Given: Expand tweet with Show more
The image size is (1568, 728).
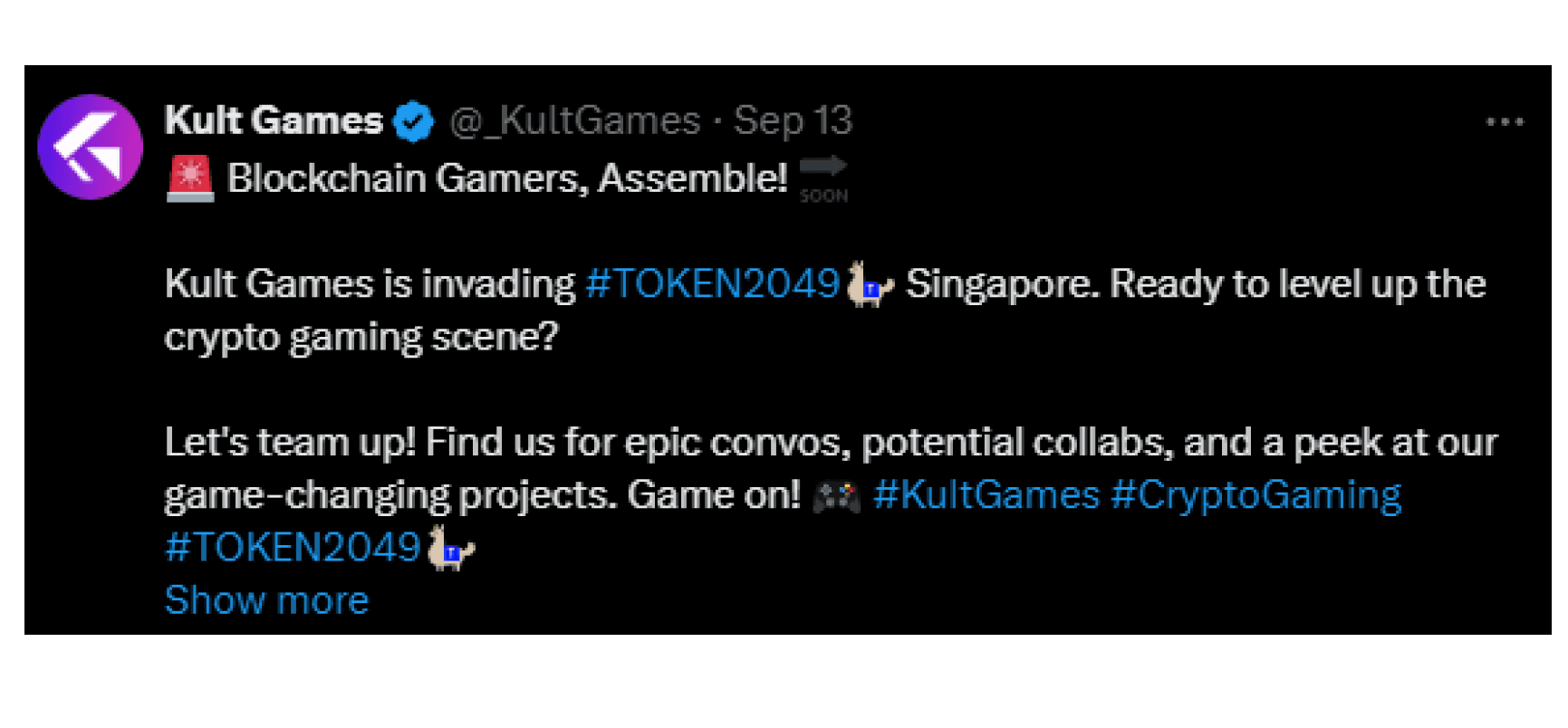Looking at the screenshot, I should point(267,600).
